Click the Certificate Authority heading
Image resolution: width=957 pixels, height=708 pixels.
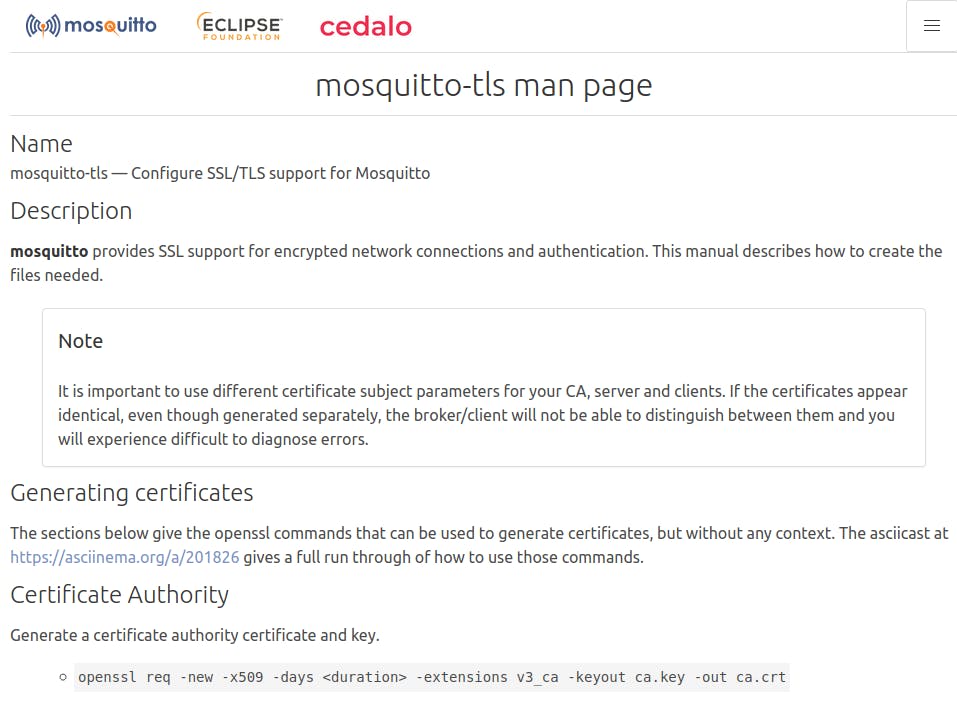(119, 595)
